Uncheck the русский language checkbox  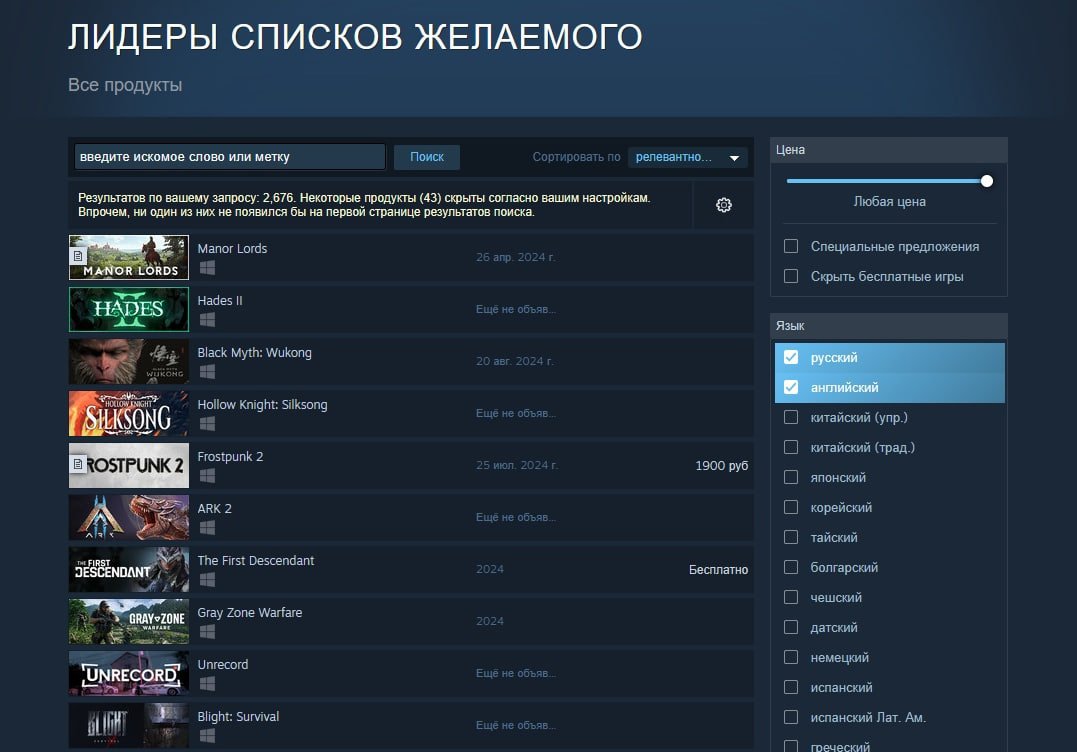tap(791, 358)
